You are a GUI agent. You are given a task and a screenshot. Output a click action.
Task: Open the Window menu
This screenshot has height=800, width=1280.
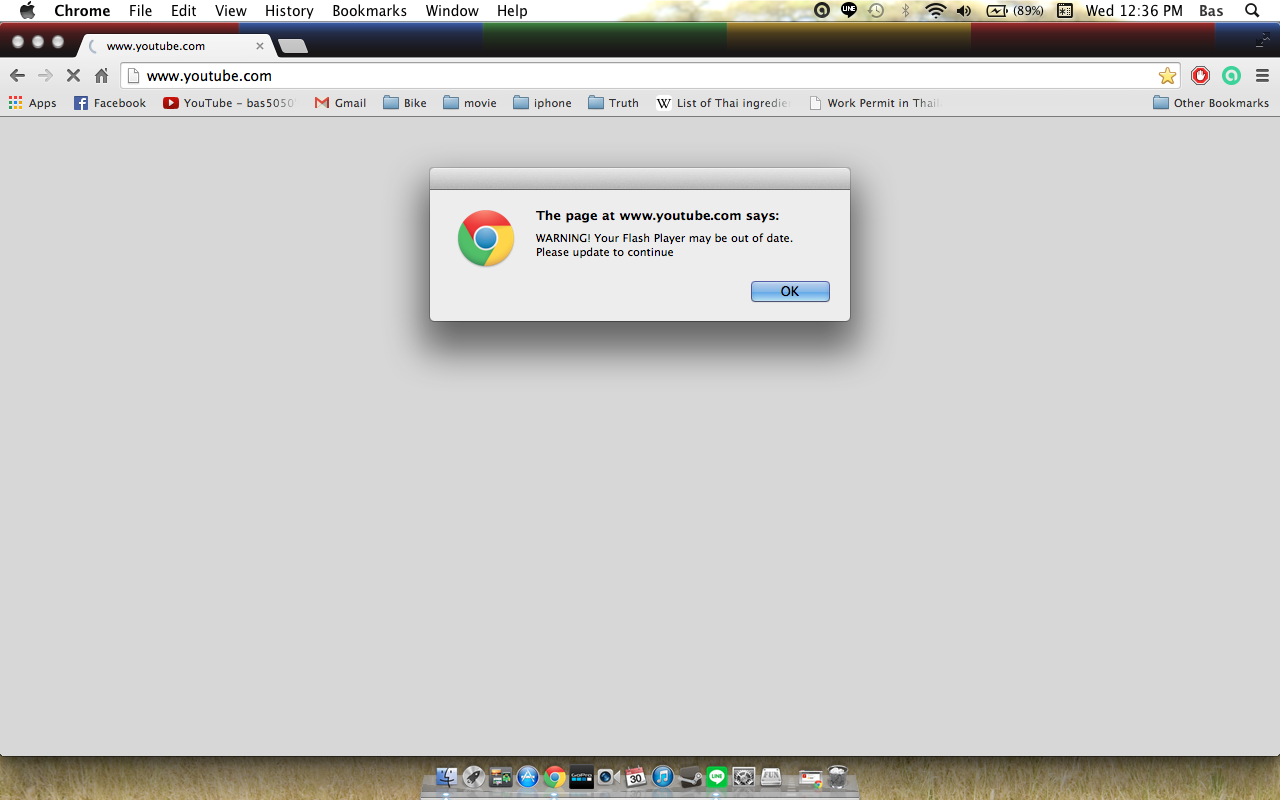452,11
